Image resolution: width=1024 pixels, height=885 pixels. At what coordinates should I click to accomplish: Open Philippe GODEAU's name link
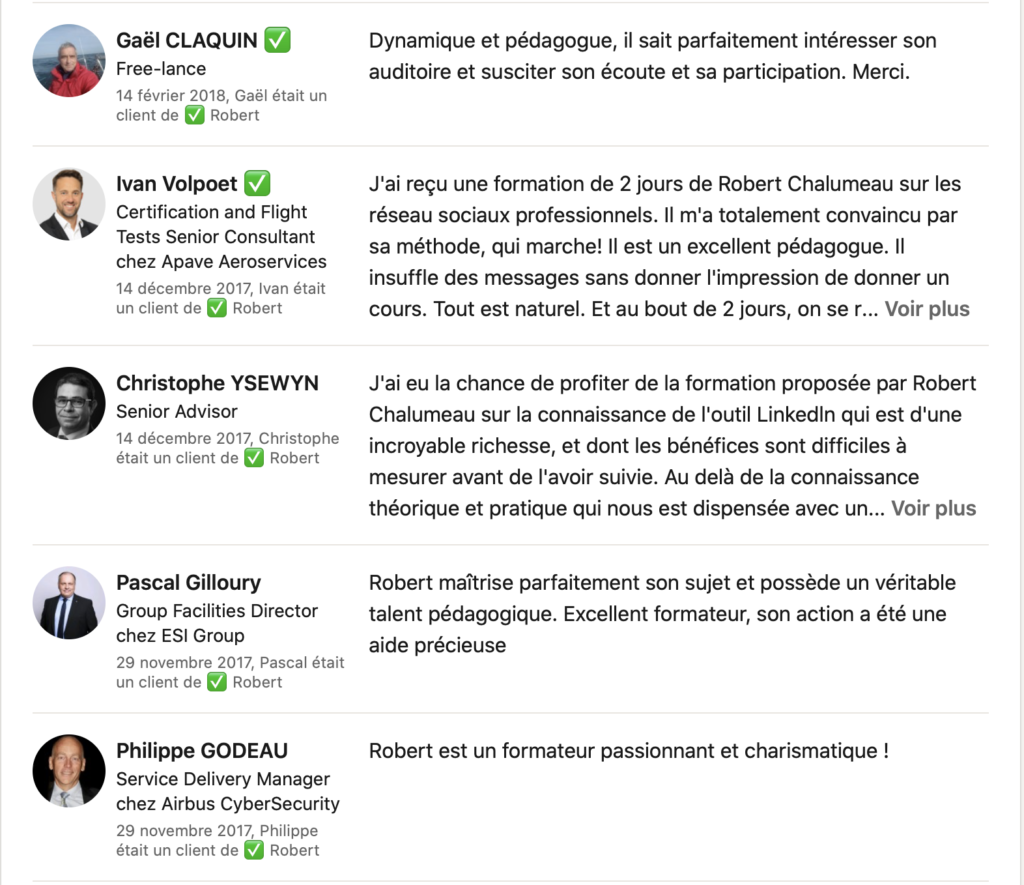[202, 751]
